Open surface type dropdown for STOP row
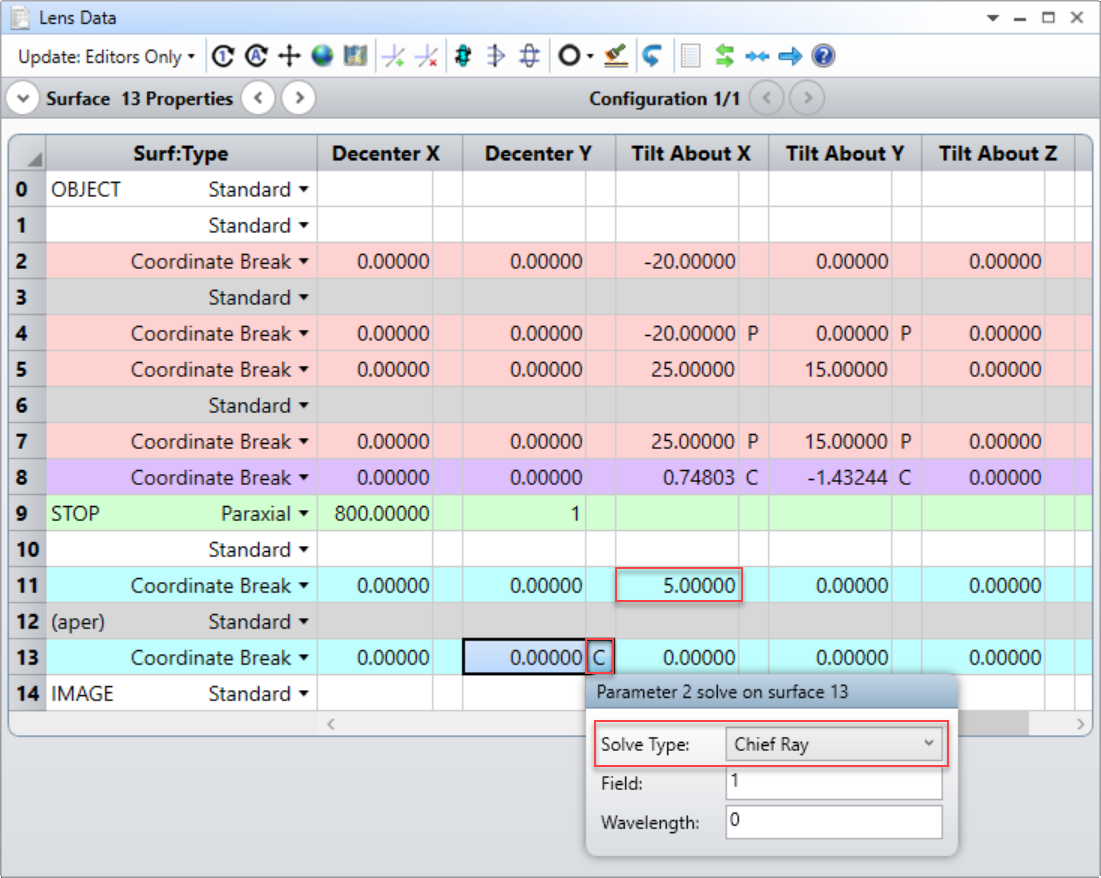 point(303,513)
